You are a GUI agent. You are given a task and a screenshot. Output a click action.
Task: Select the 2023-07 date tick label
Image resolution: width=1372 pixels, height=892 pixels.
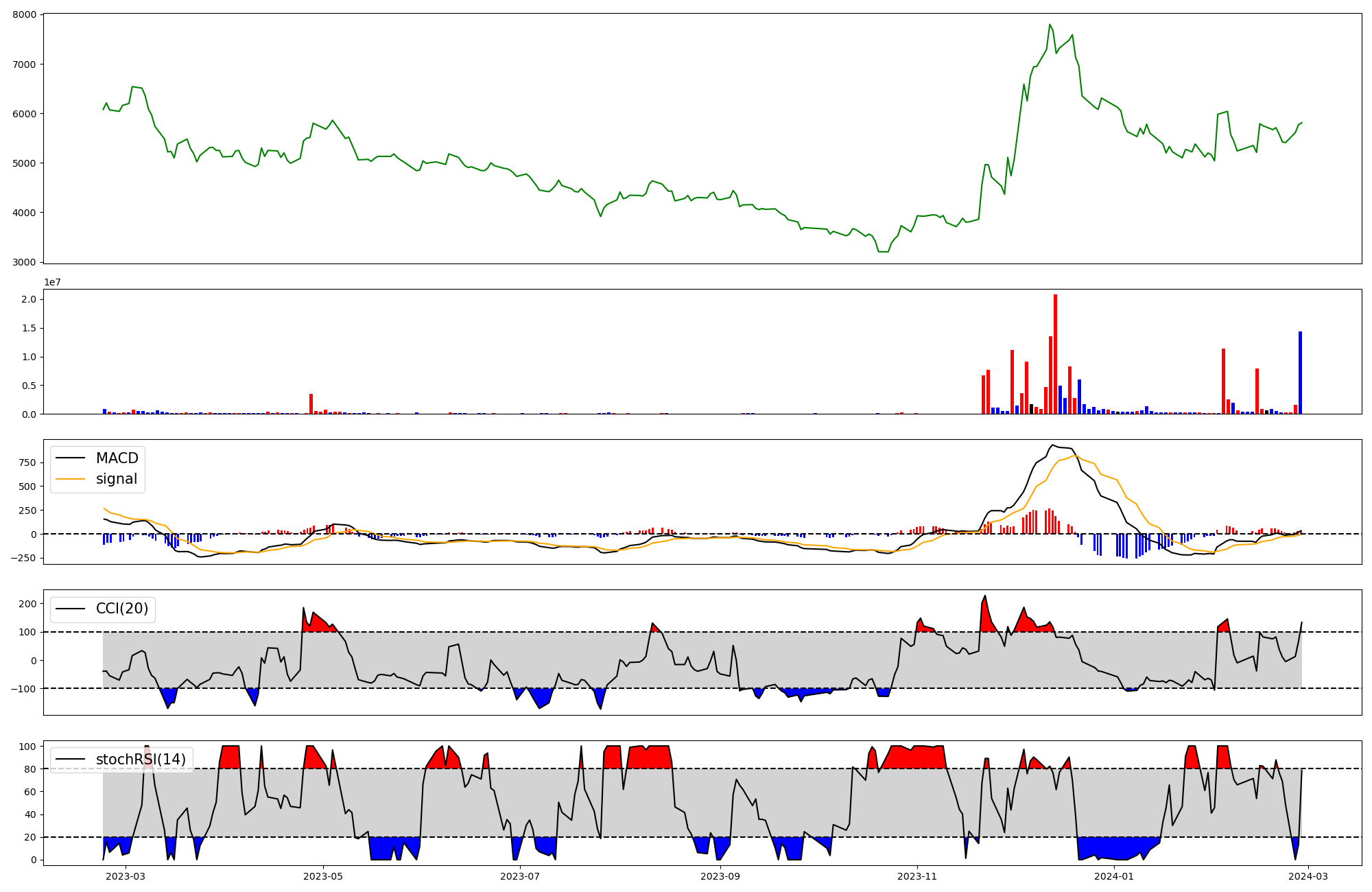pyautogui.click(x=520, y=876)
